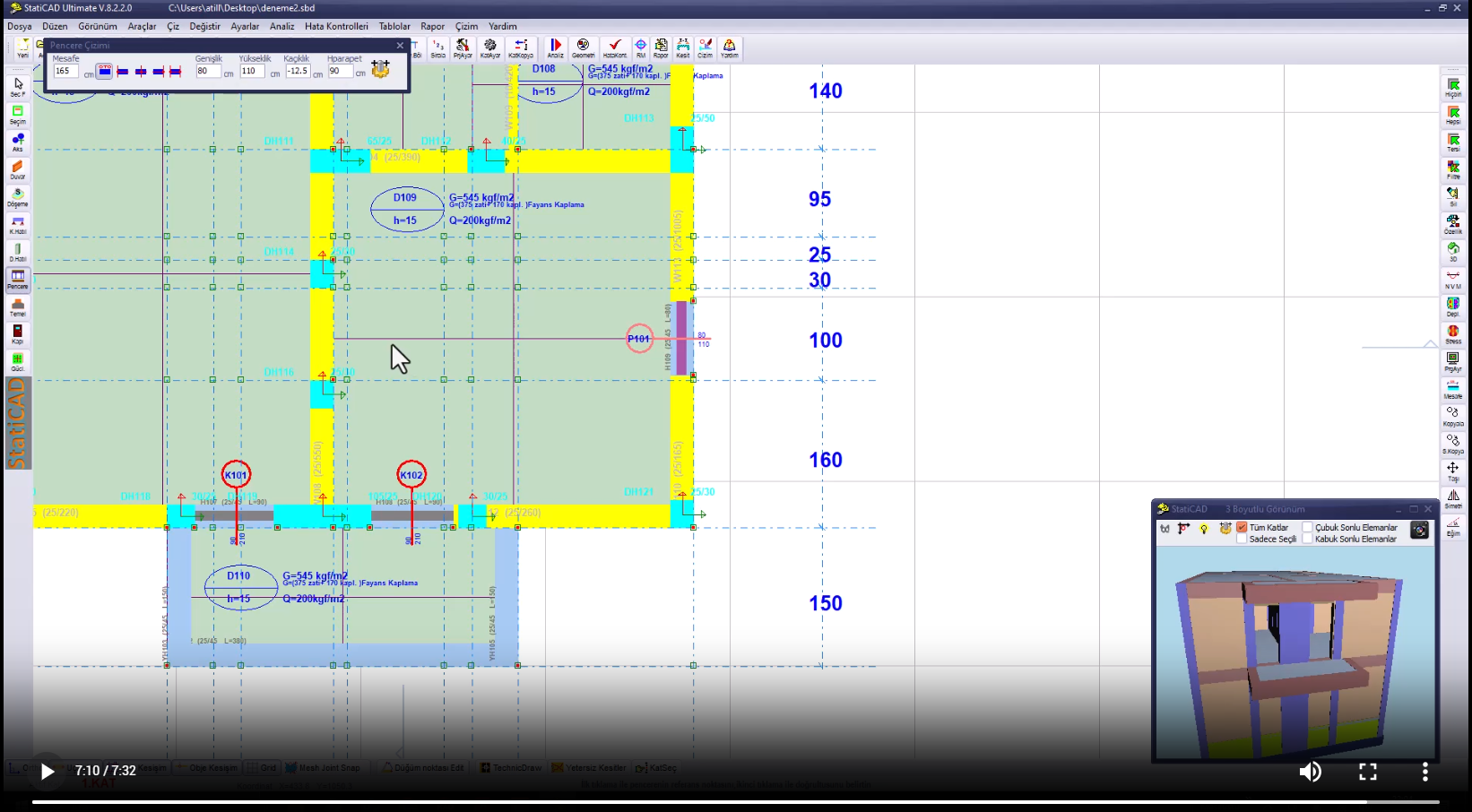Click the Mesafe measurement icon
Image resolution: width=1472 pixels, height=812 pixels.
click(x=1452, y=388)
